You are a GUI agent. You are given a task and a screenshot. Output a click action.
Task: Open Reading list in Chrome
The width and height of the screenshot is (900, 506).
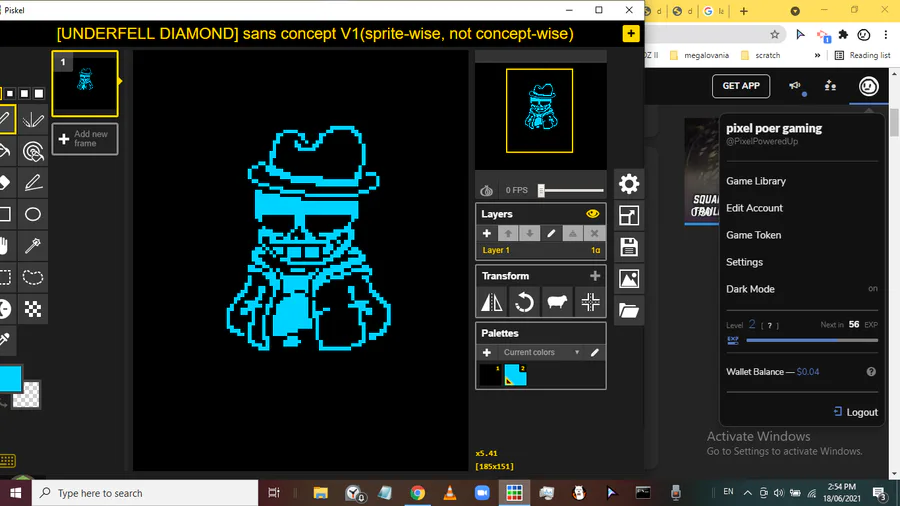tap(863, 56)
